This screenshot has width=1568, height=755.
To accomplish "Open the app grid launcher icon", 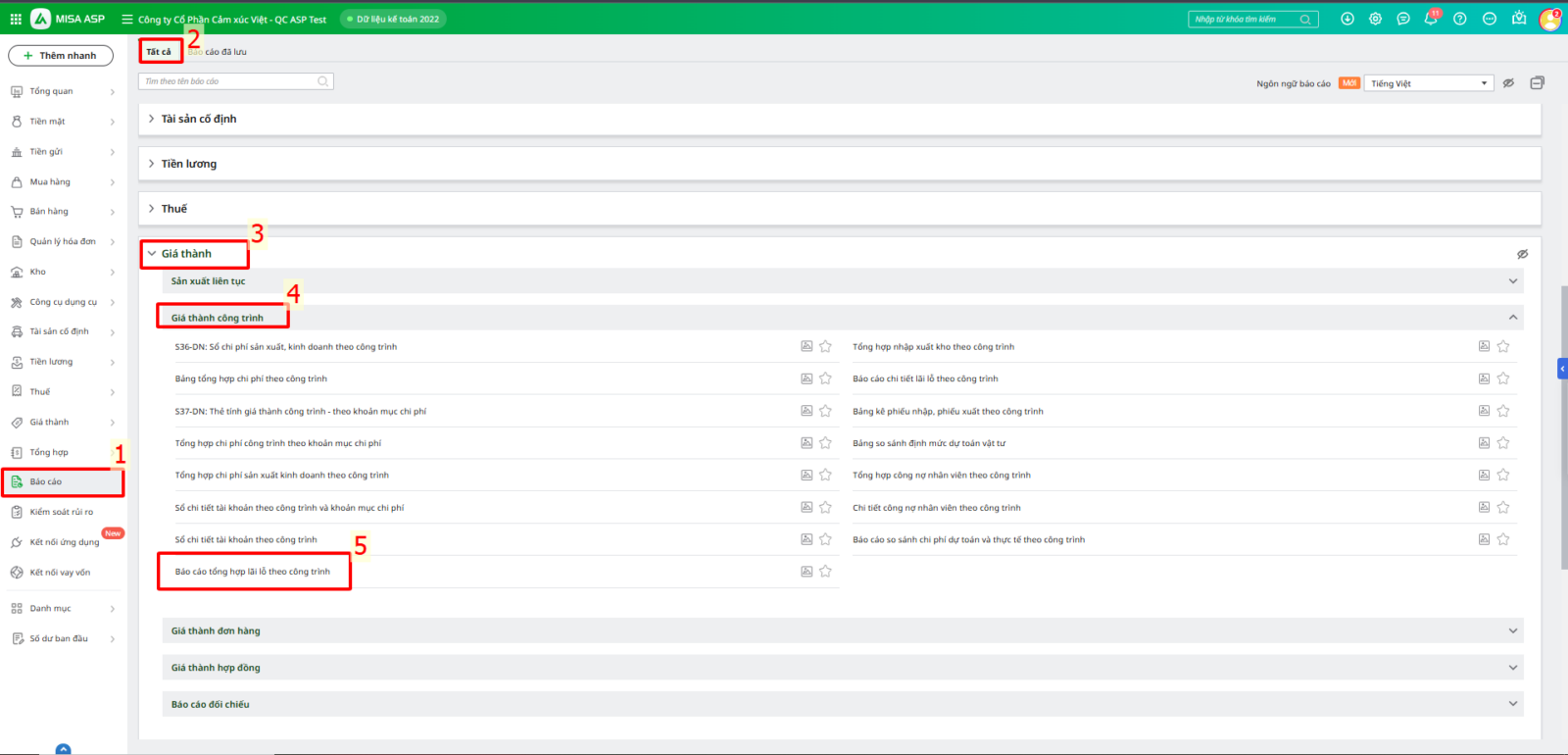I will tap(16, 19).
